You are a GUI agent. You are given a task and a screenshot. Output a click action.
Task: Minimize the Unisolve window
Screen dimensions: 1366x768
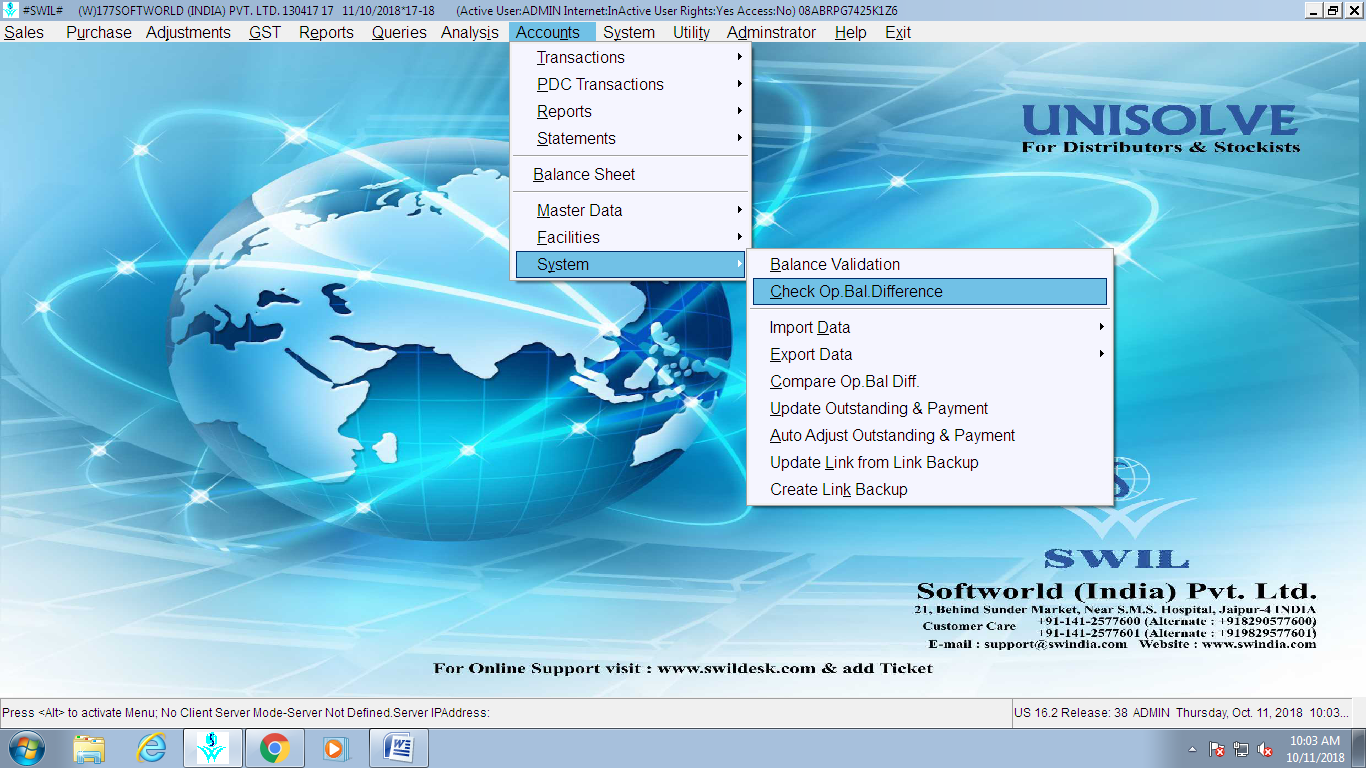pos(1313,10)
